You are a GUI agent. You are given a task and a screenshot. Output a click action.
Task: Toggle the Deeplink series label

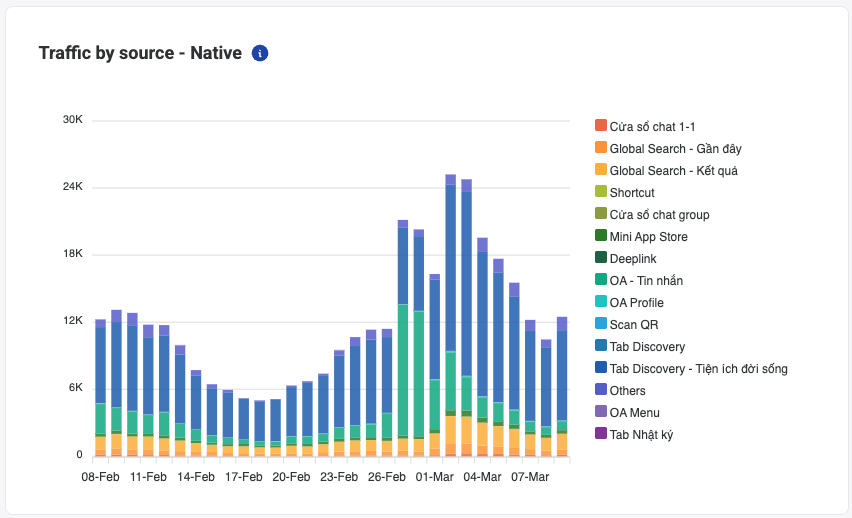tap(633, 259)
